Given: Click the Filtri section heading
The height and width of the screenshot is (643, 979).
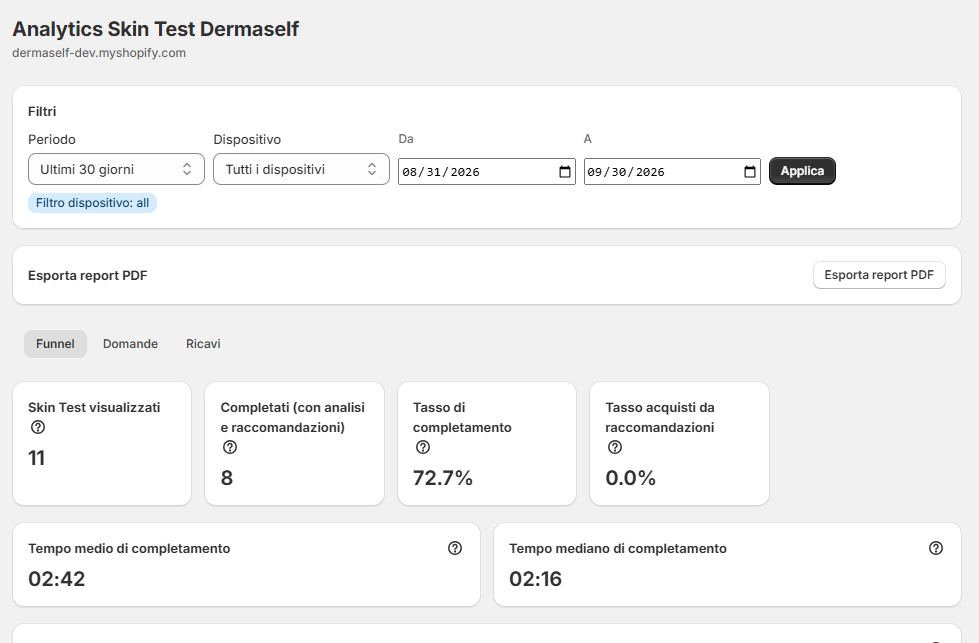Looking at the screenshot, I should point(42,112).
